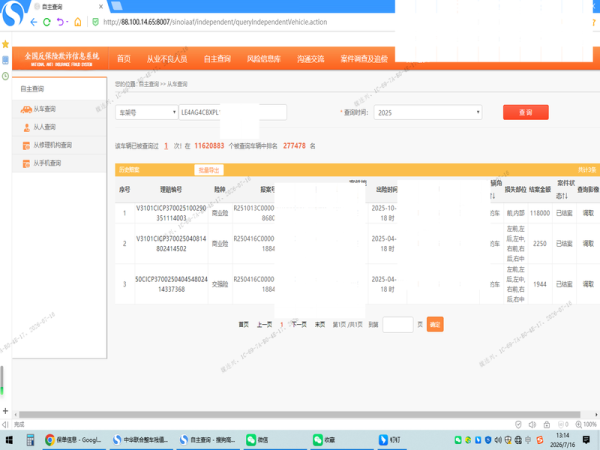Open the 首页 tab in the orange navigation bar
600x450 pixels.
(124, 59)
